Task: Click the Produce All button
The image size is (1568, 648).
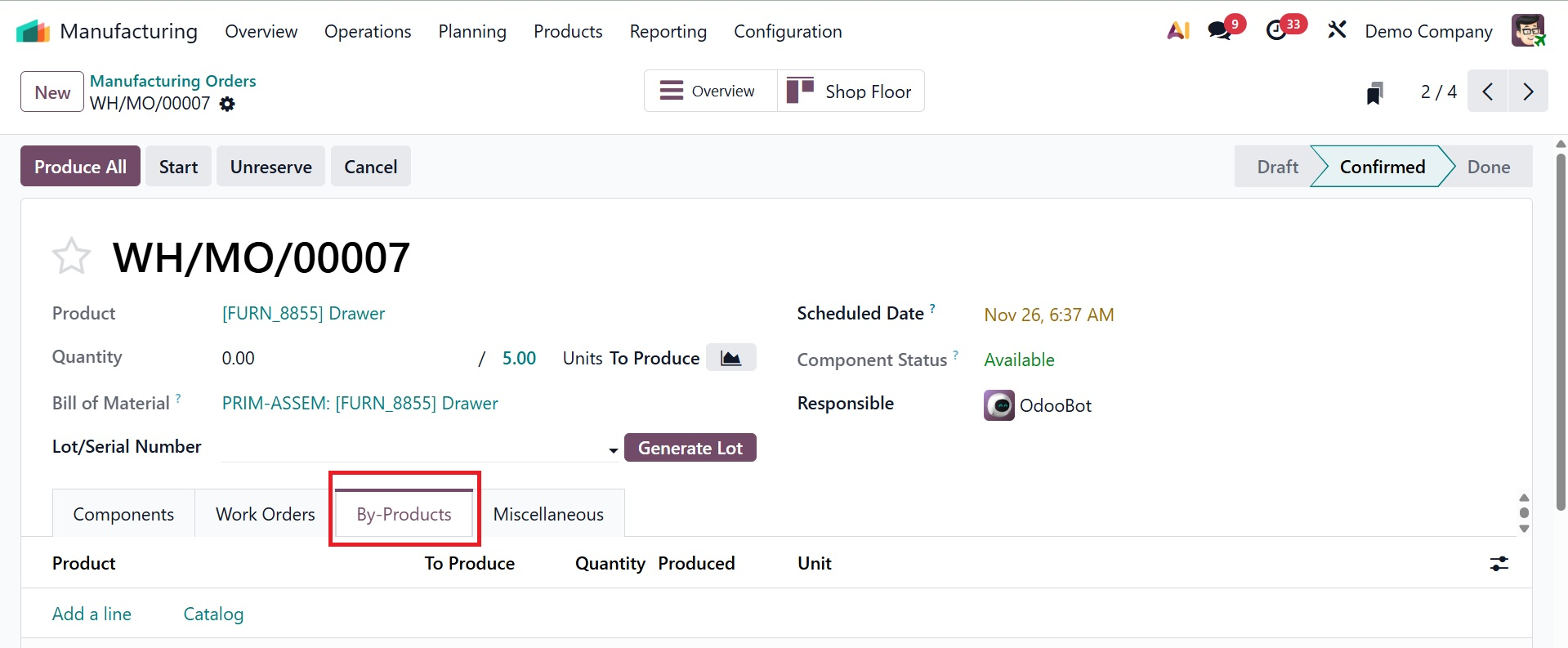Action: pos(80,167)
